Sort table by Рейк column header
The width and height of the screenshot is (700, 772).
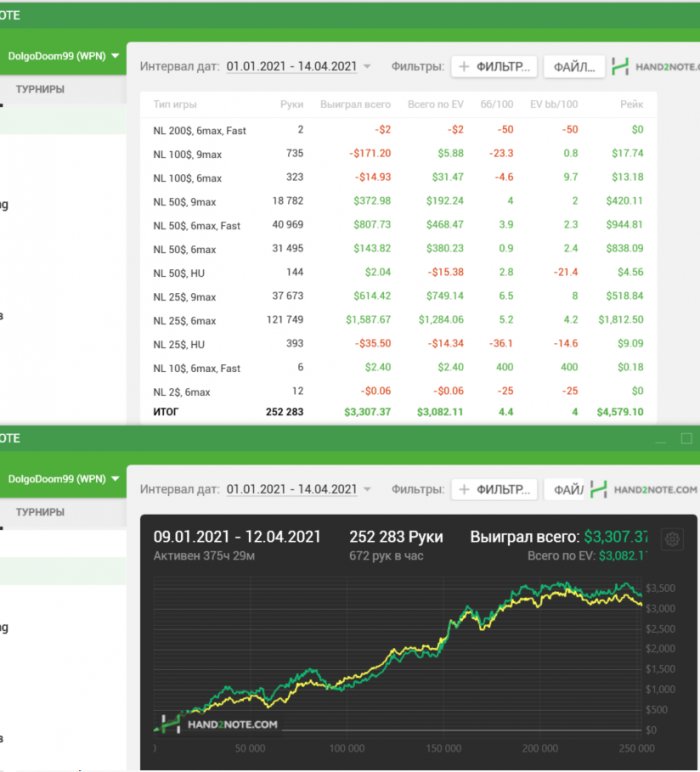click(632, 104)
